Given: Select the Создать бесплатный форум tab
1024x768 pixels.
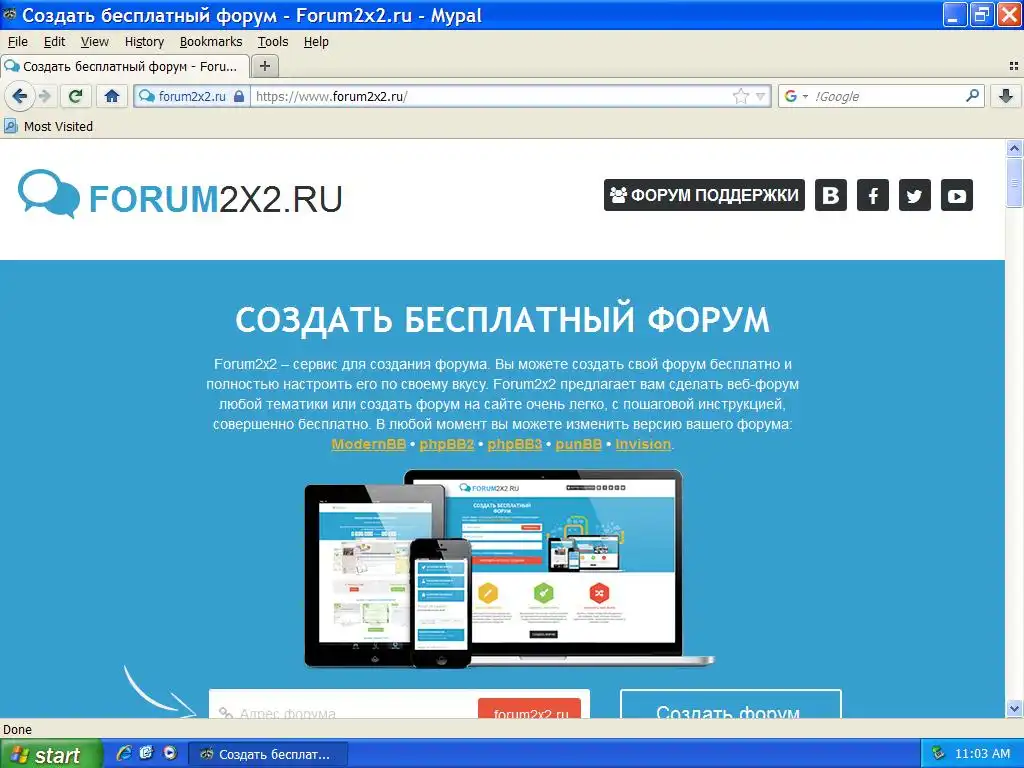Looking at the screenshot, I should (125, 67).
